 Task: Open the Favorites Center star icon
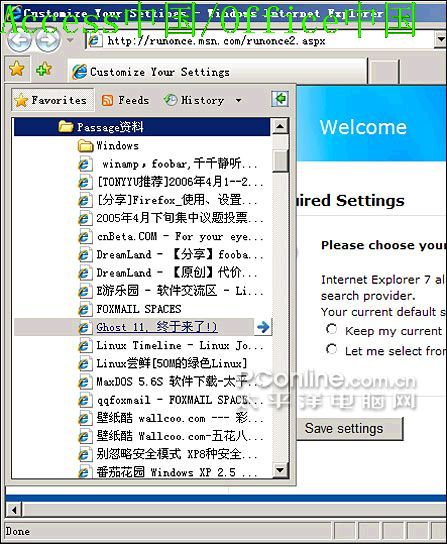coord(17,69)
